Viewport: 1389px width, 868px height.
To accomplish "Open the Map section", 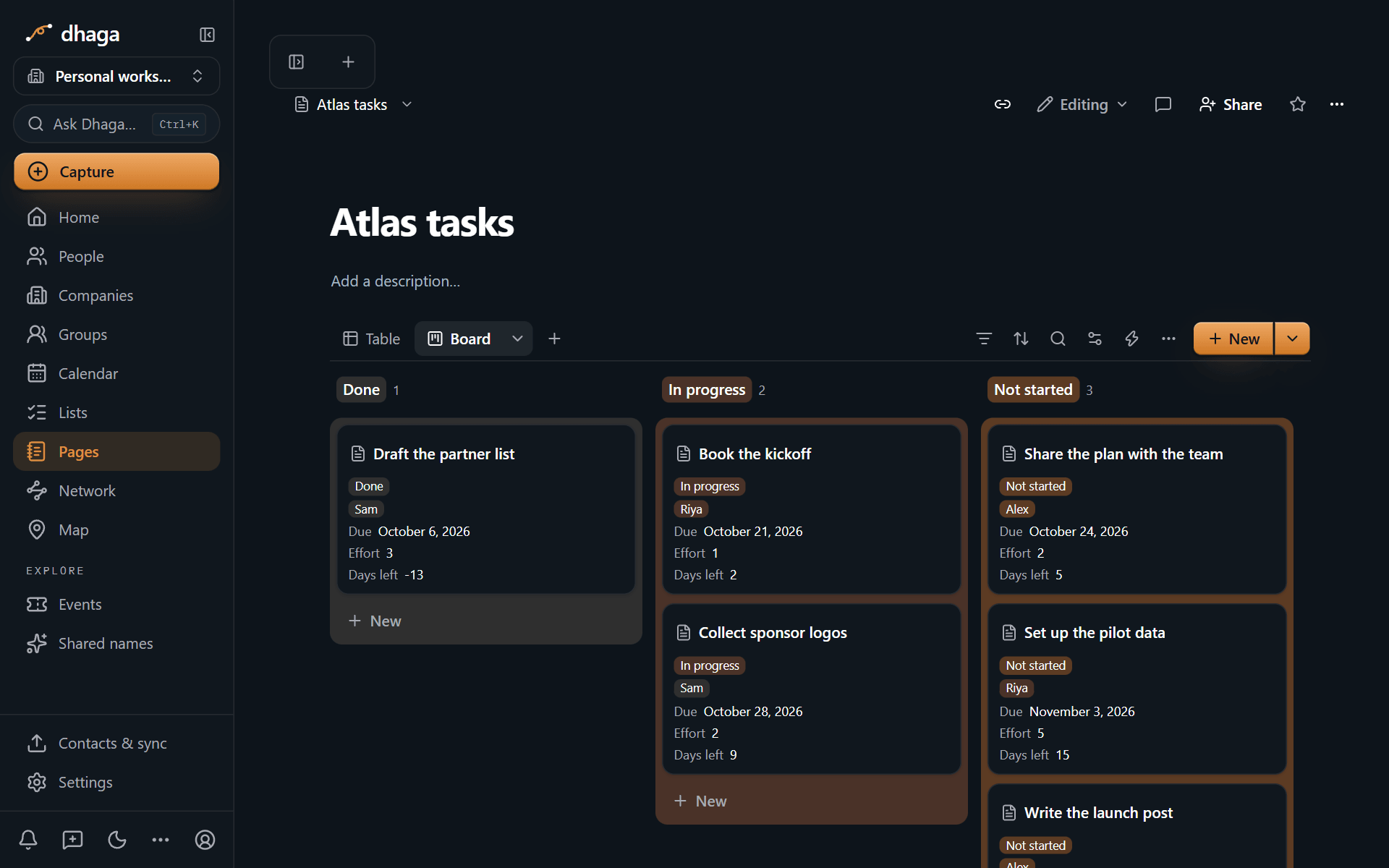I will click(116, 529).
